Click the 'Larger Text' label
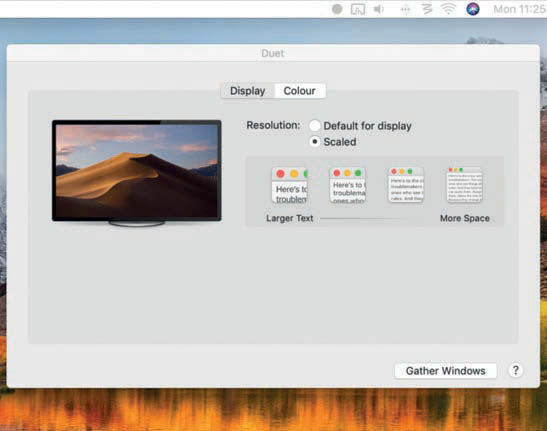The image size is (547, 431). 290,218
